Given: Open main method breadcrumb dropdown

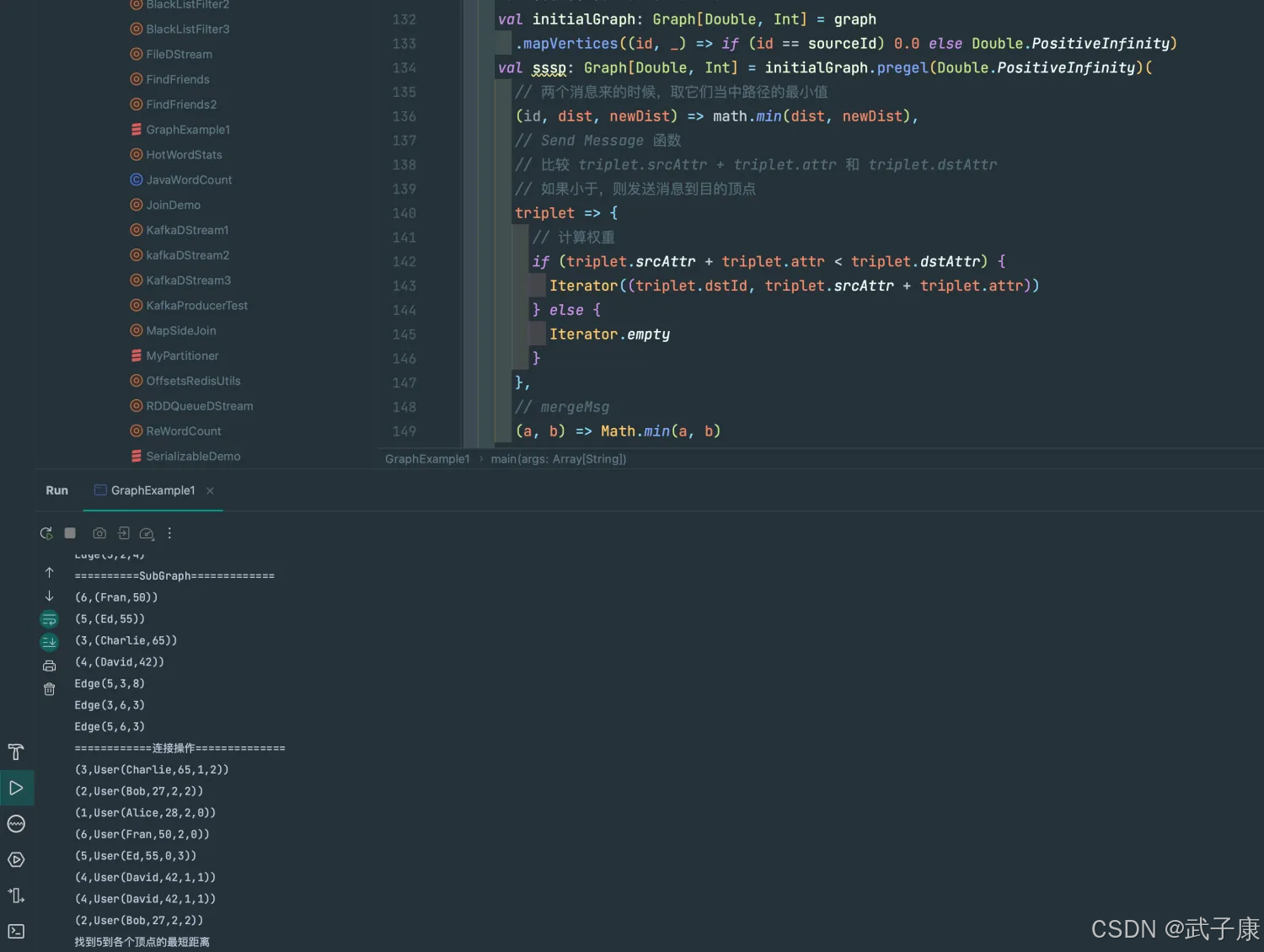Looking at the screenshot, I should (x=558, y=459).
